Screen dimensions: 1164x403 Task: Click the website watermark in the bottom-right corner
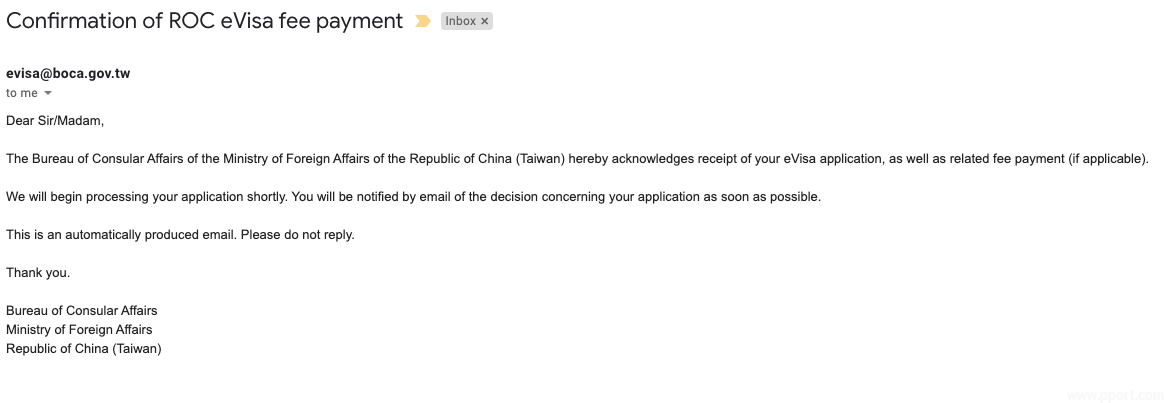pos(1117,393)
